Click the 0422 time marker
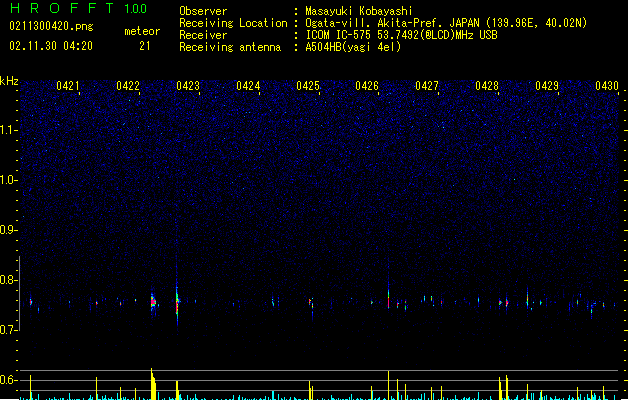The width and height of the screenshot is (629, 400). [x=128, y=86]
